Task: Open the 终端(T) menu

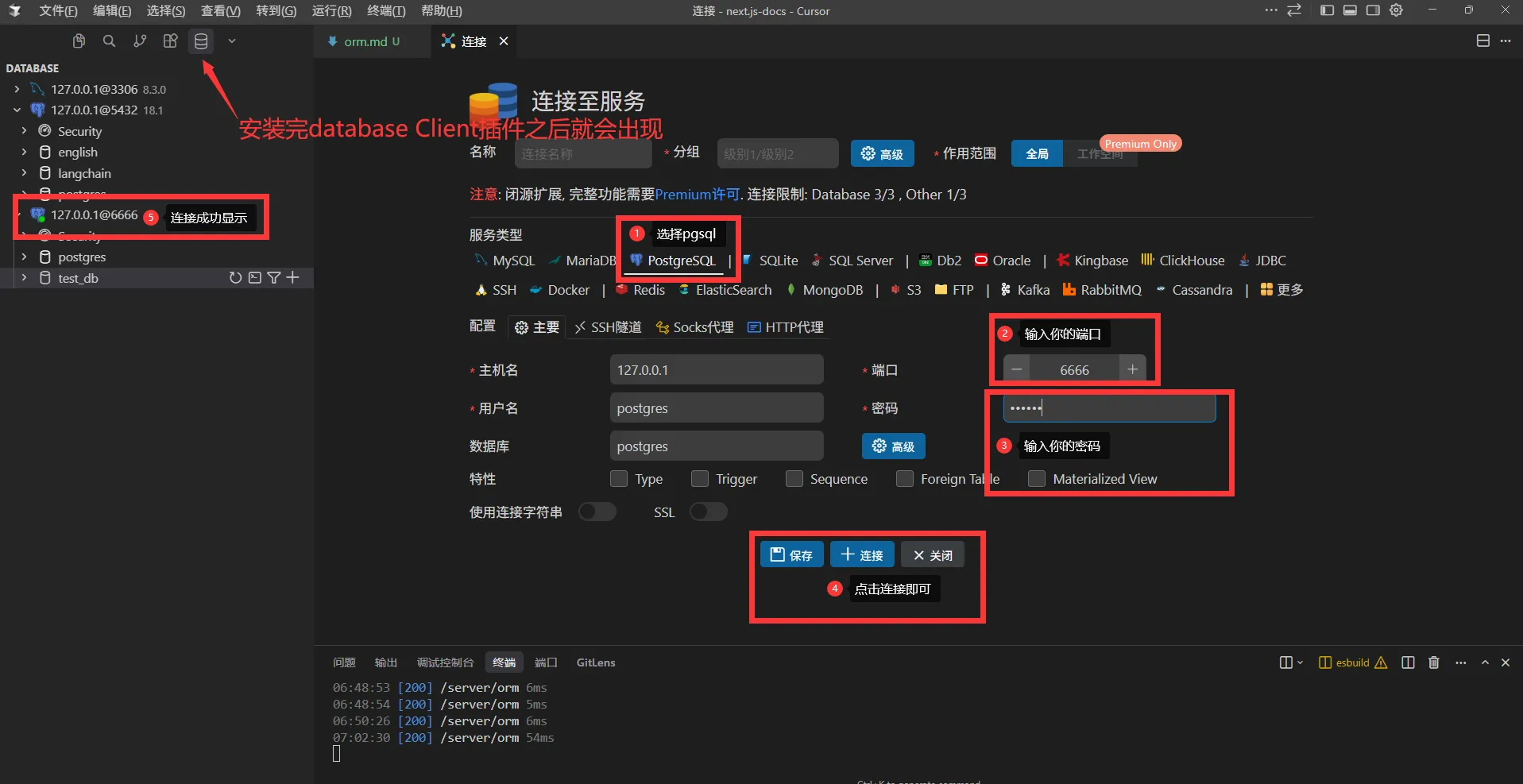Action: click(386, 11)
